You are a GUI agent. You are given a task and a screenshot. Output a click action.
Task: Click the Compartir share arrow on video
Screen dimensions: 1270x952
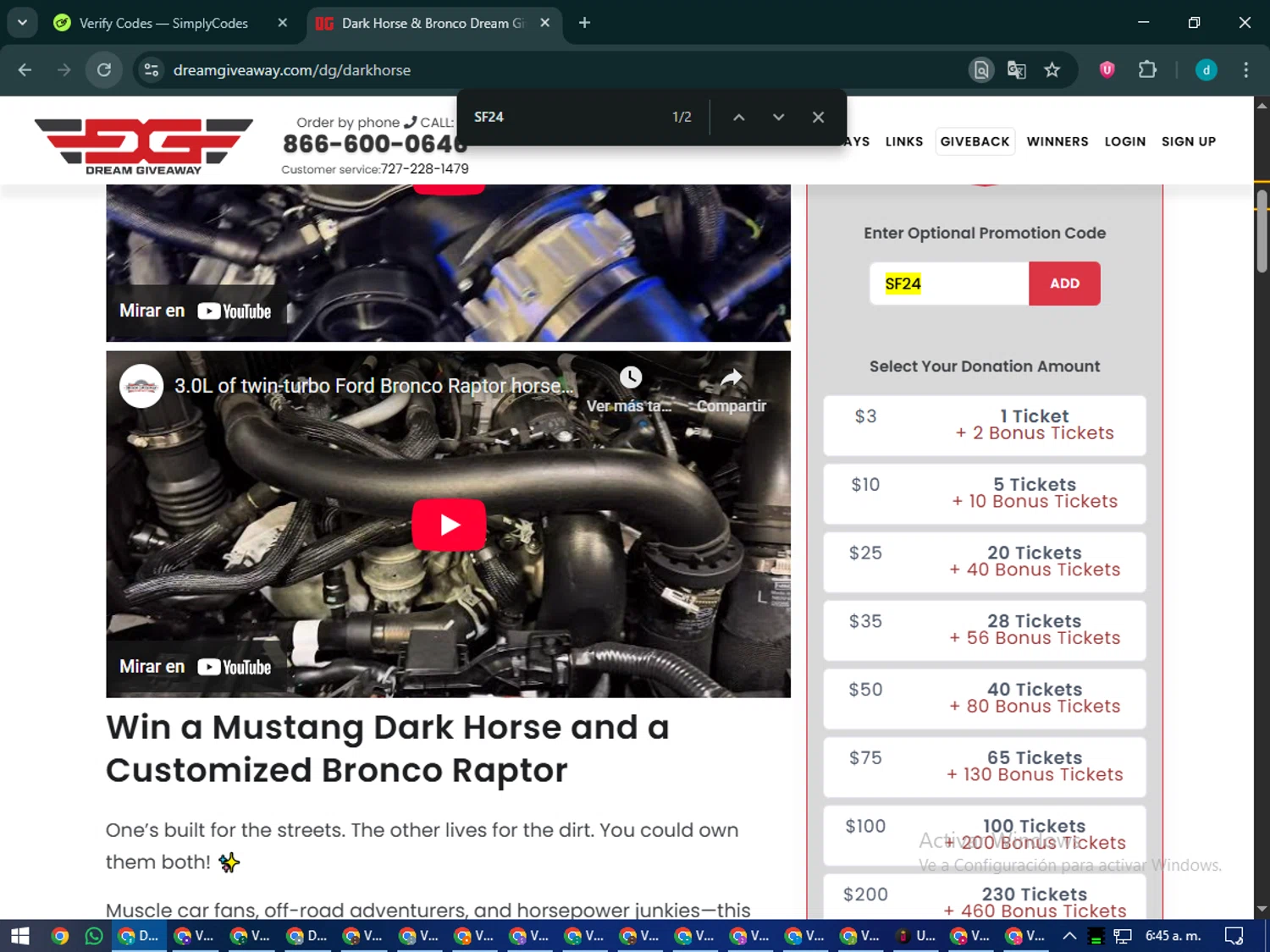(x=731, y=379)
